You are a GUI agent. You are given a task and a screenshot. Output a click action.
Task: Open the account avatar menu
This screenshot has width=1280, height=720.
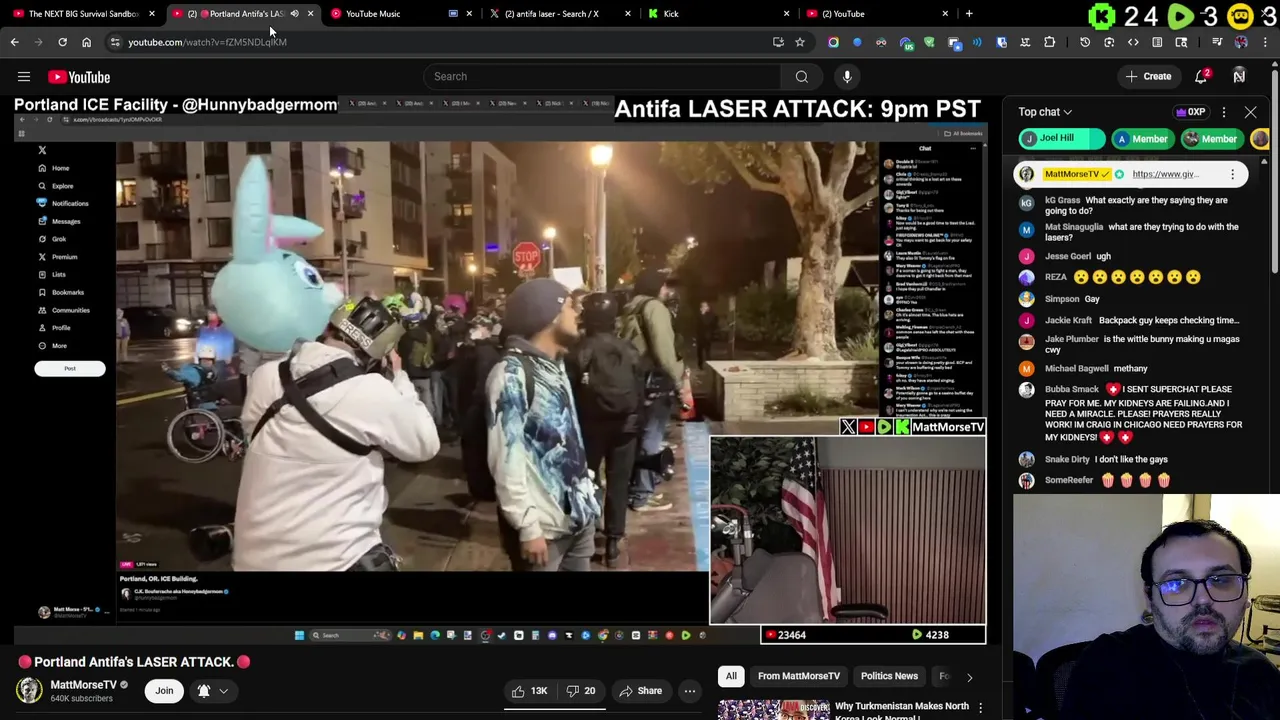1239,76
